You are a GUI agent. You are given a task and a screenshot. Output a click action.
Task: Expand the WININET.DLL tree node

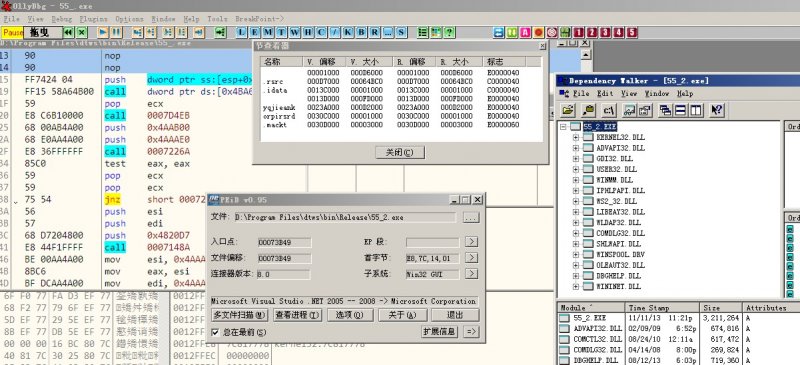(576, 286)
